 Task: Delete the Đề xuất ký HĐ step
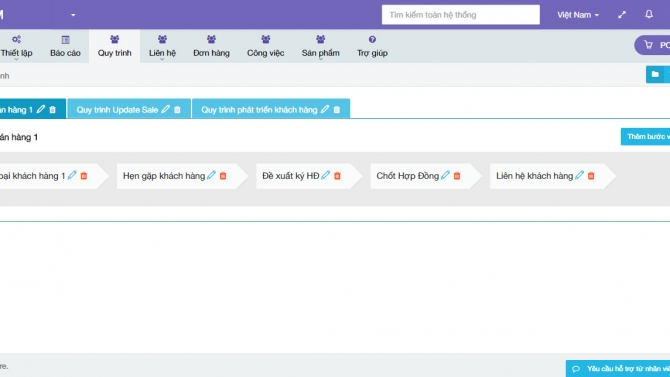(337, 176)
